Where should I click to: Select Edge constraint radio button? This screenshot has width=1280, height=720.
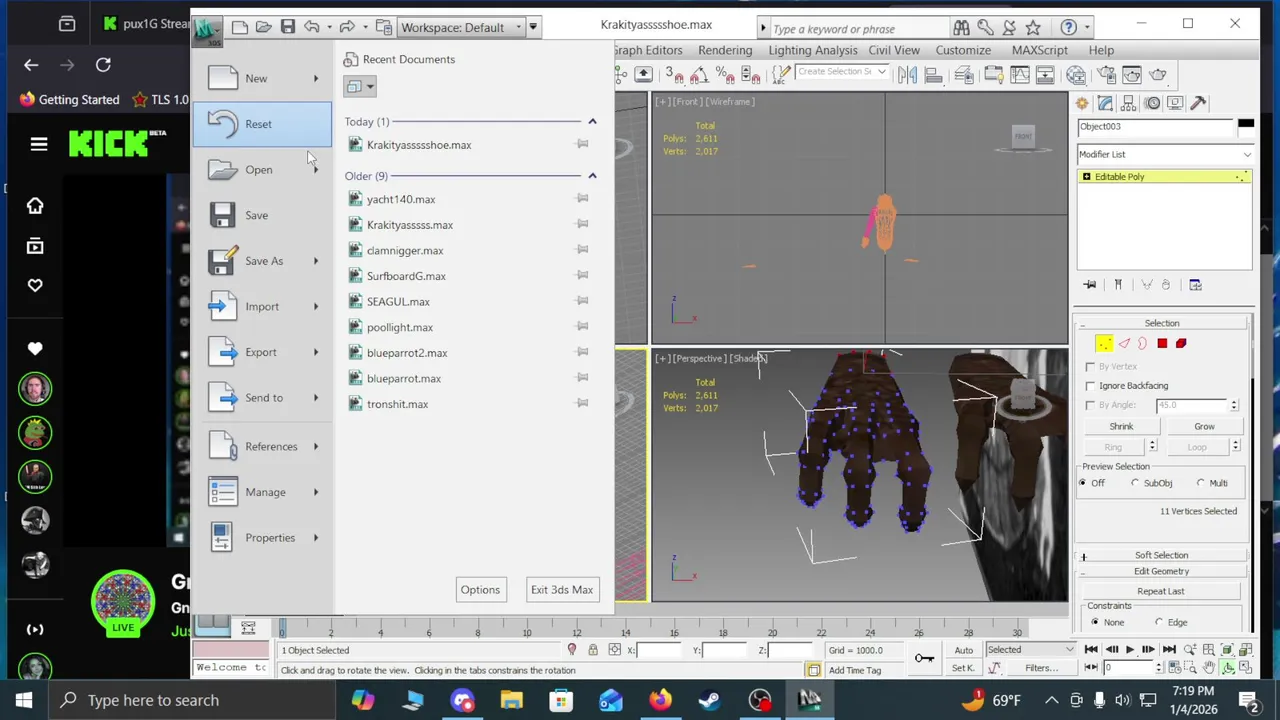point(1159,623)
